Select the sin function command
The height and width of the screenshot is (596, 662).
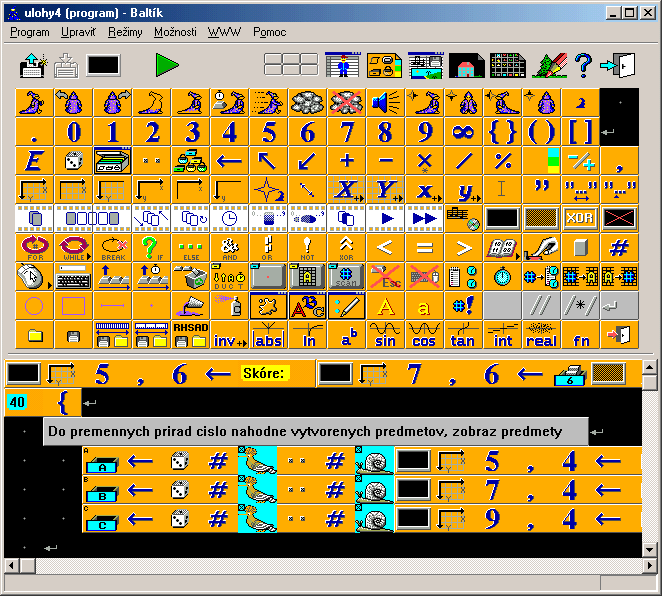click(385, 334)
